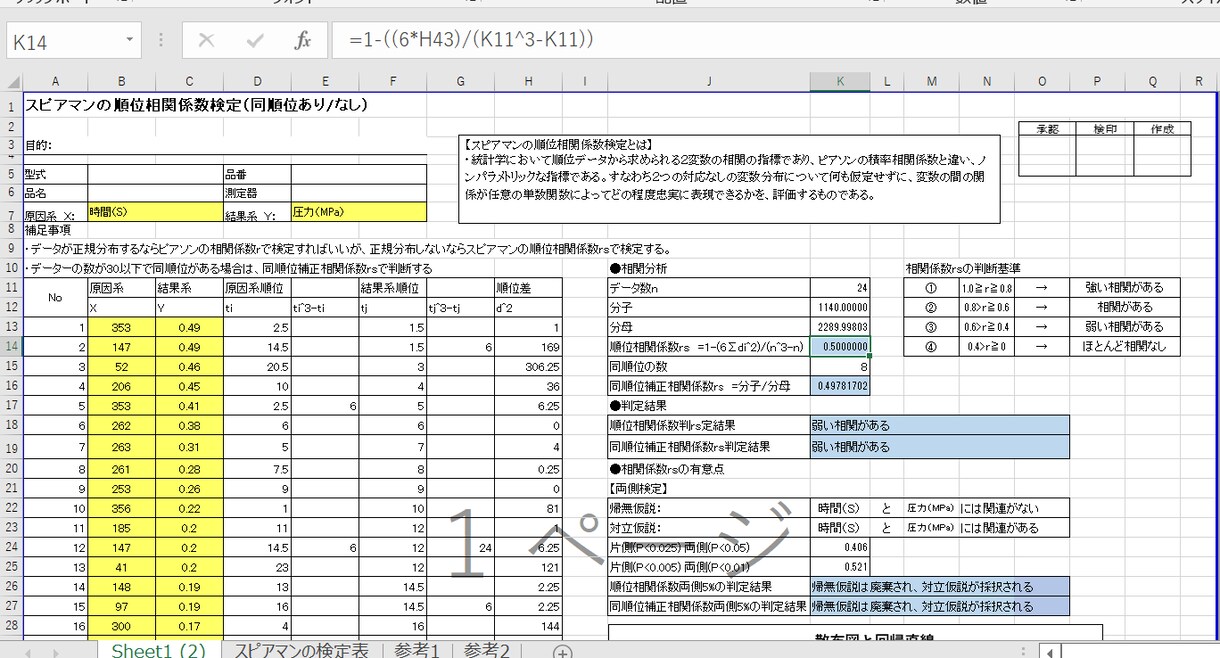
Task: Click the Insert Function fx icon
Action: 302,41
